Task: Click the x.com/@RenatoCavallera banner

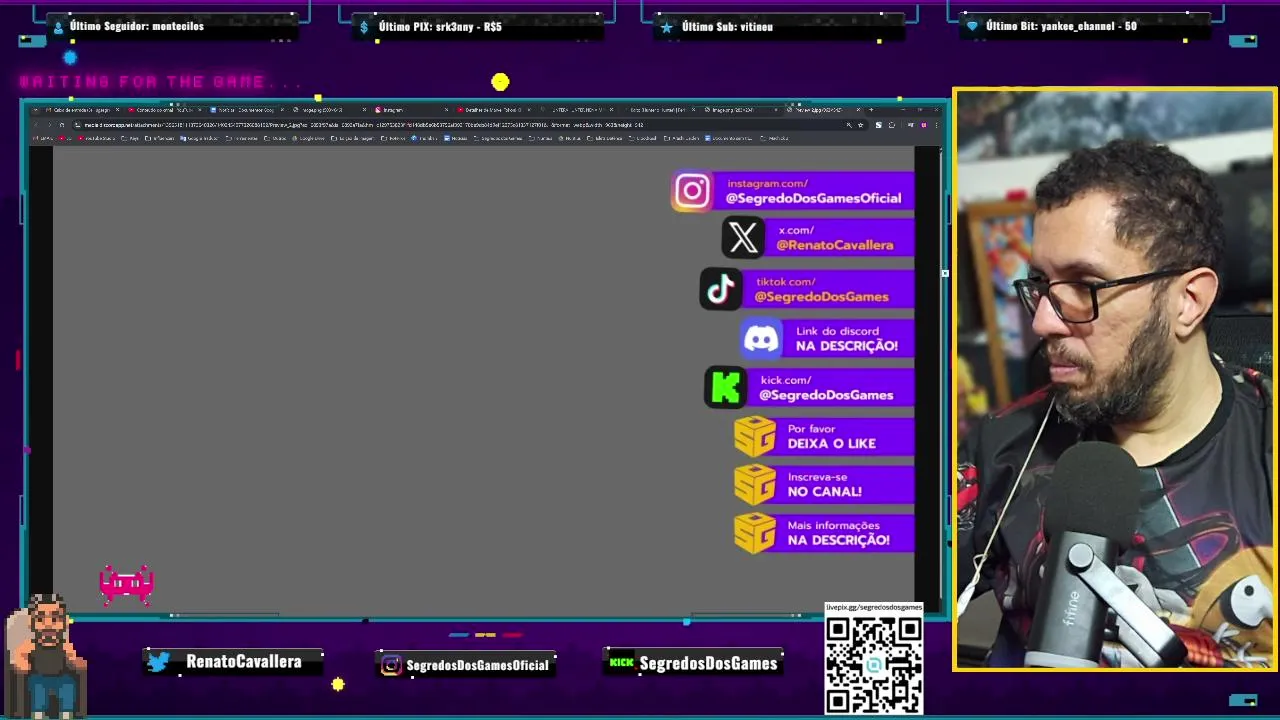Action: (x=818, y=238)
